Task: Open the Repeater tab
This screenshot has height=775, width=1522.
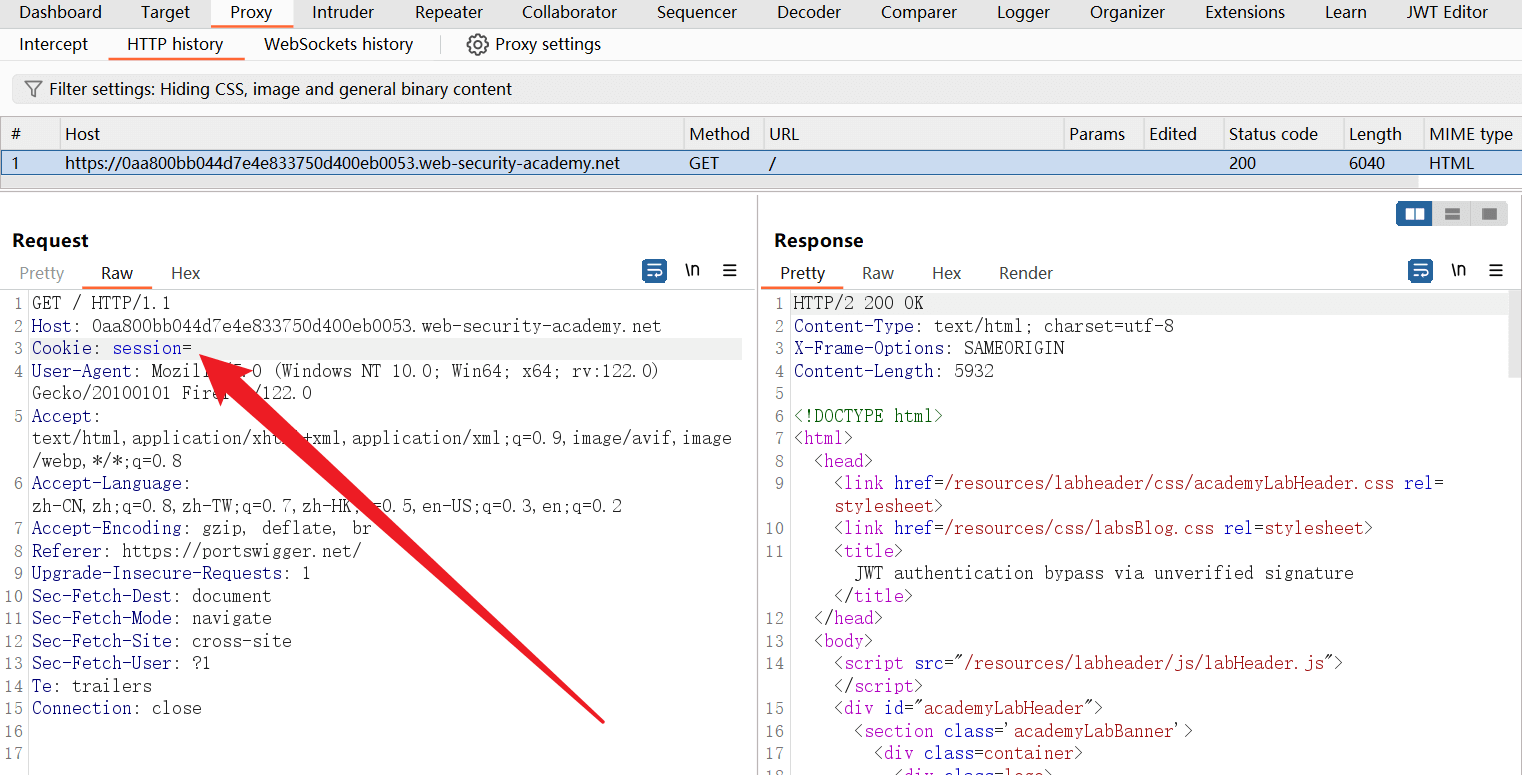Action: pos(449,13)
